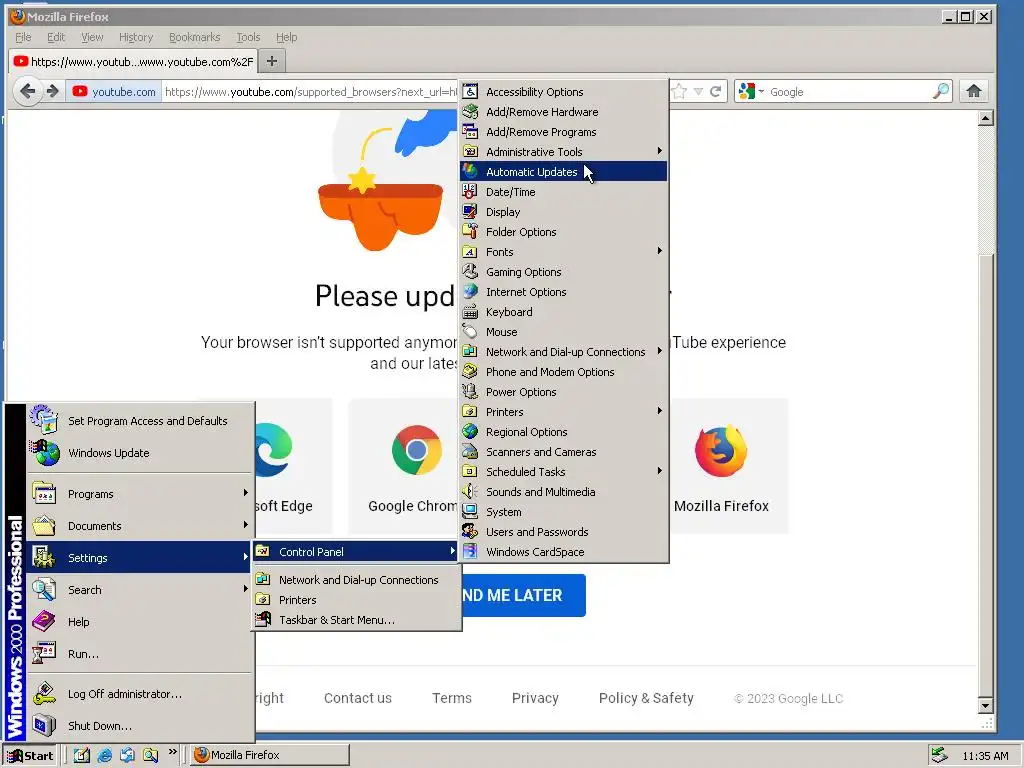Click the Date/Time icon
This screenshot has width=1024, height=768.
[470, 192]
